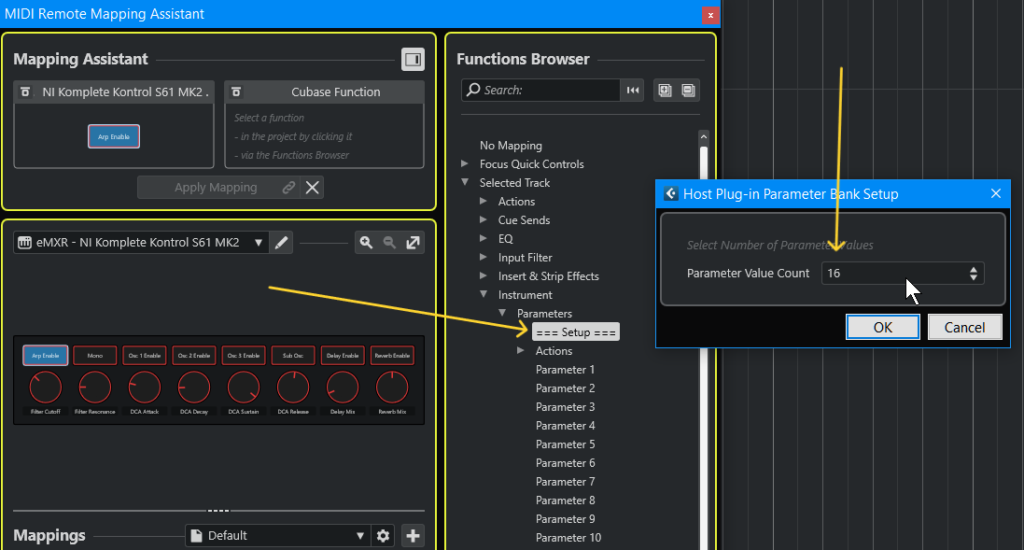Select the DCA Decay knob
This screenshot has height=550, width=1024.
coord(194,387)
